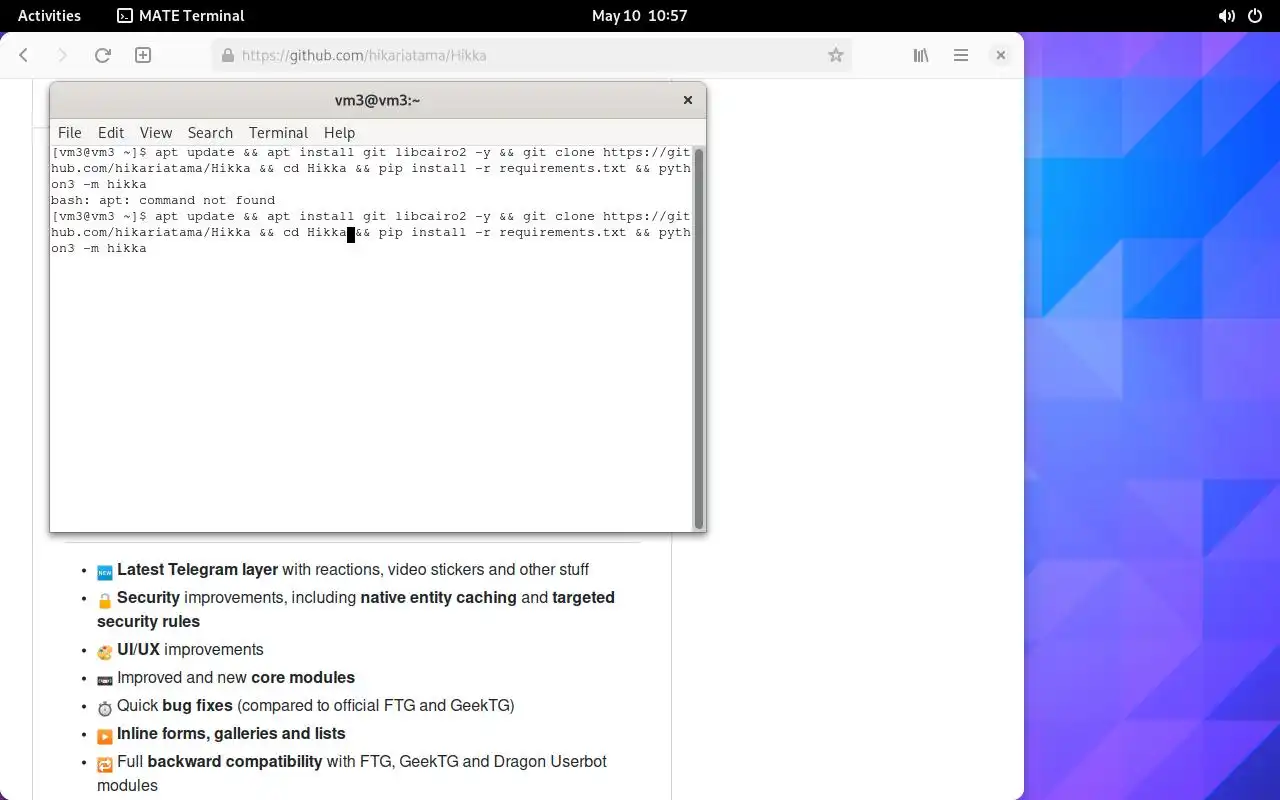The width and height of the screenshot is (1280, 800).
Task: Click 'Full backward compatibility' list item
Action: coord(352,773)
